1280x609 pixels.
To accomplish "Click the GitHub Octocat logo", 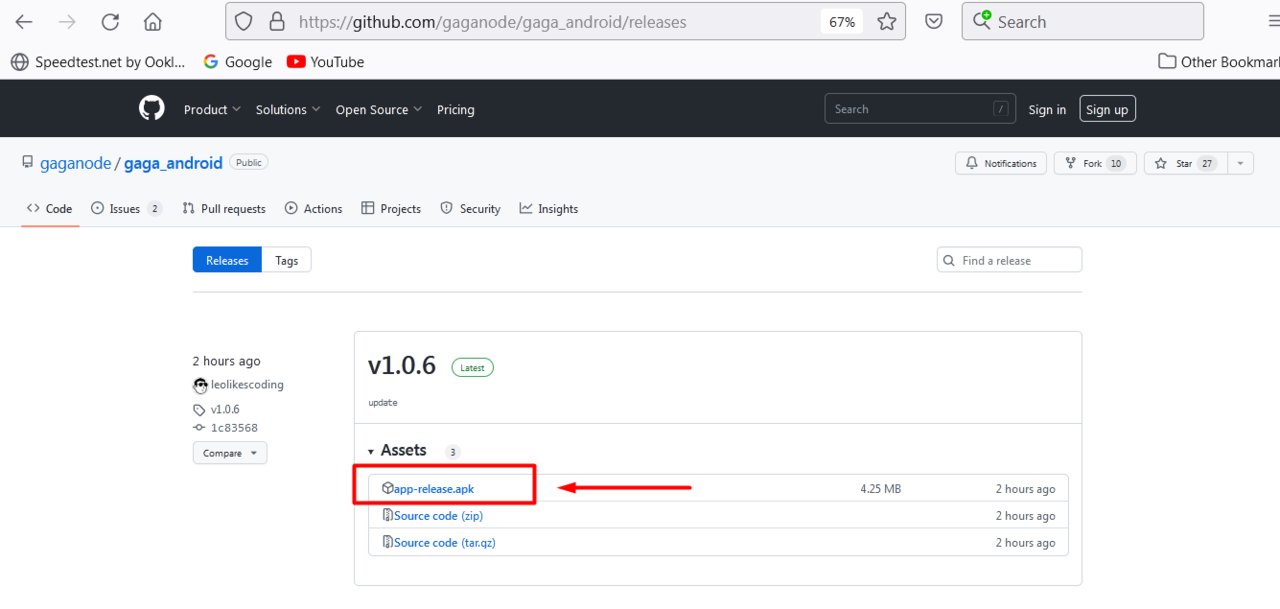I will (152, 108).
